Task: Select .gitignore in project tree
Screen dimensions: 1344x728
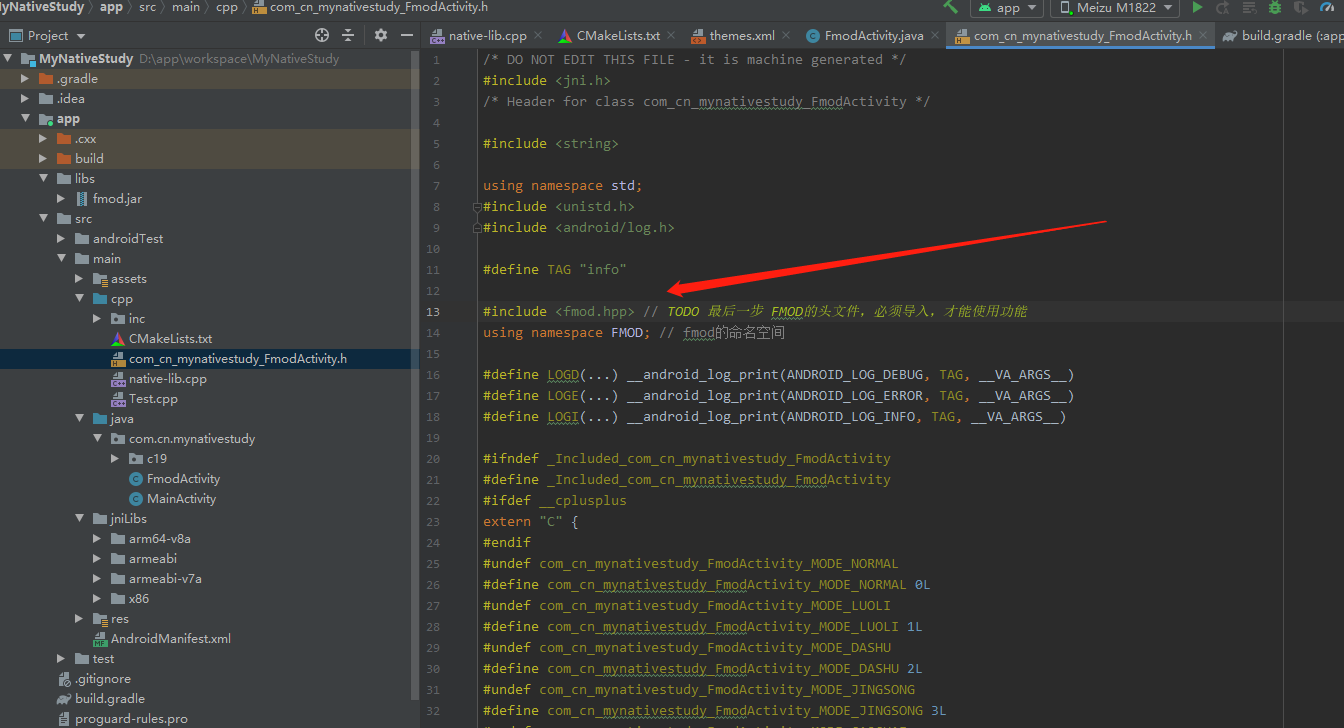Action: point(103,679)
